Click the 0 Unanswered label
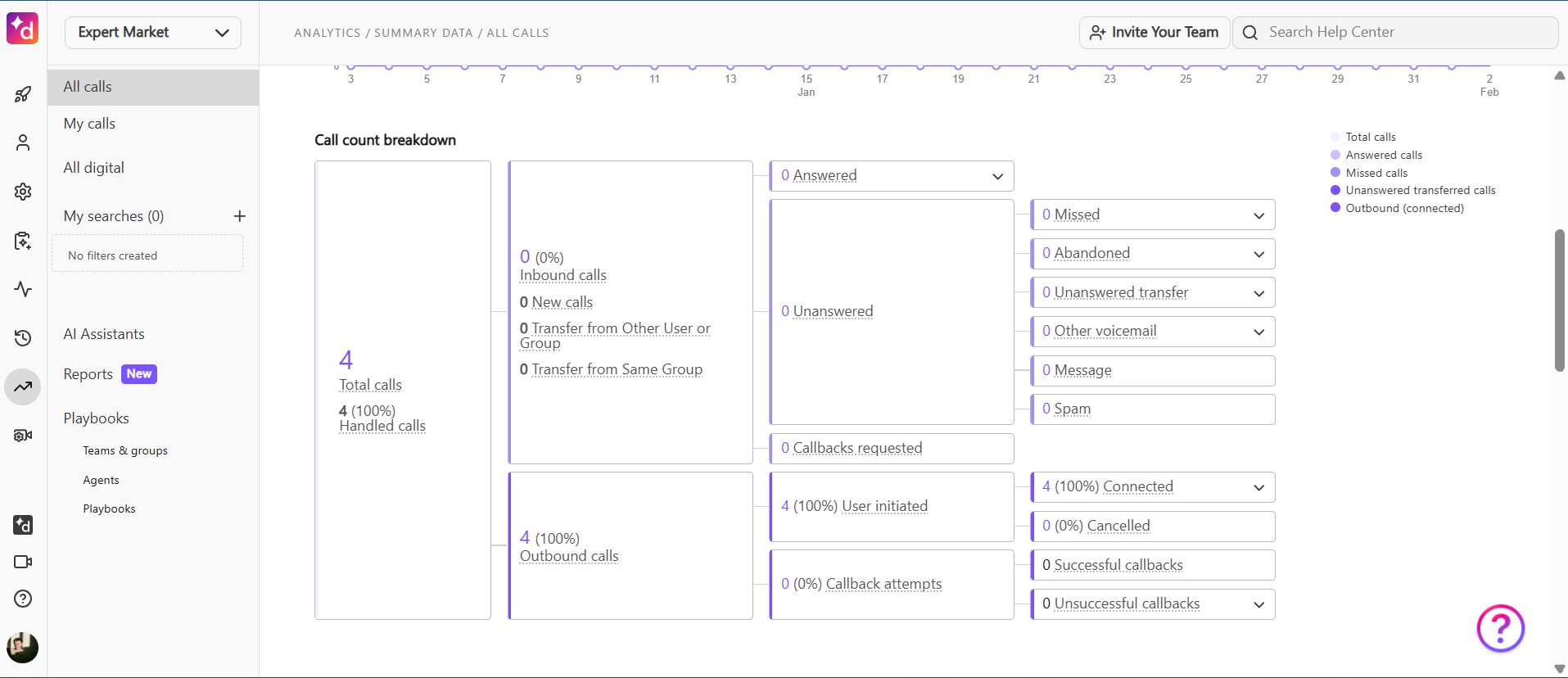The image size is (1568, 678). tap(827, 311)
